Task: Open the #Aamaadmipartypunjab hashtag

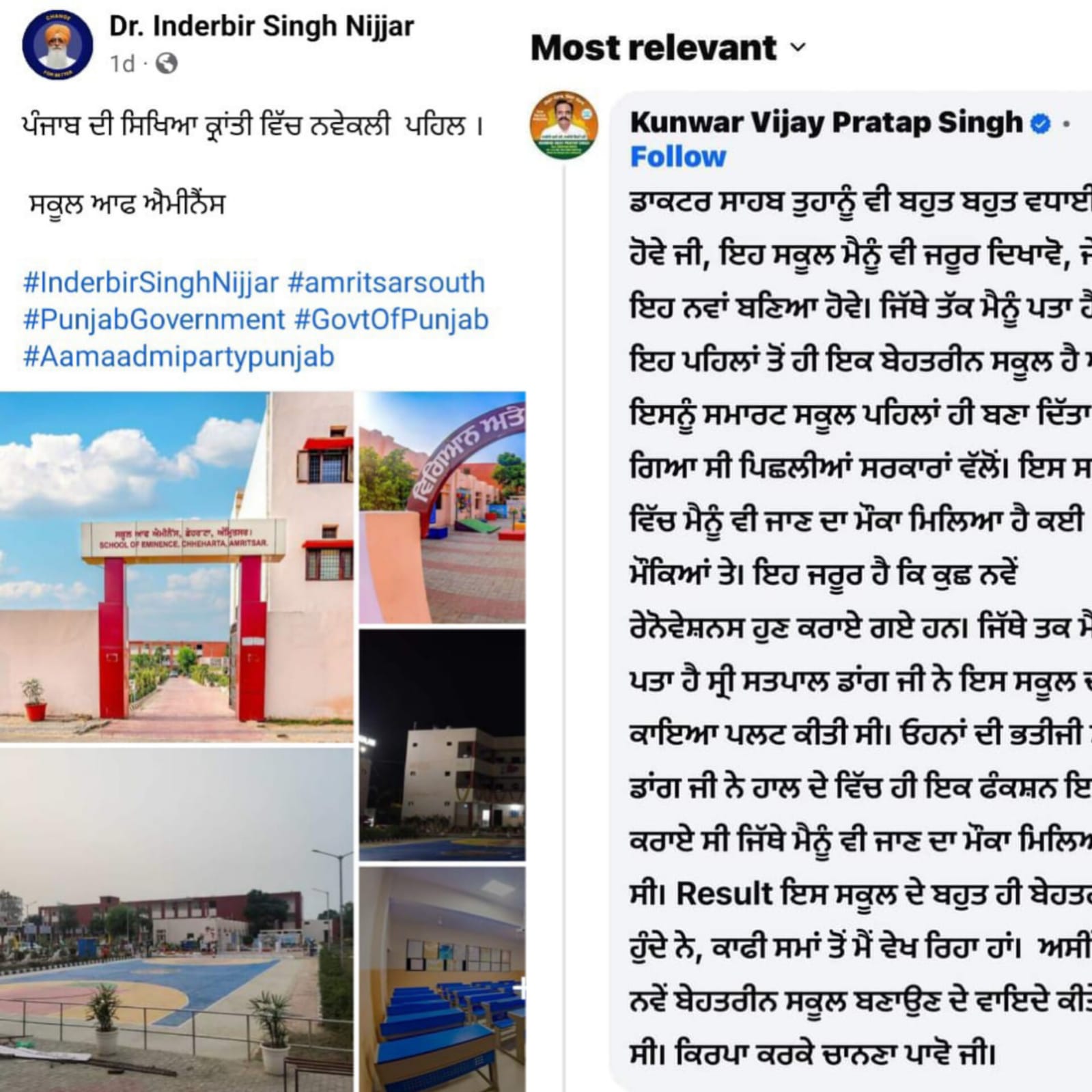Action: click(179, 356)
